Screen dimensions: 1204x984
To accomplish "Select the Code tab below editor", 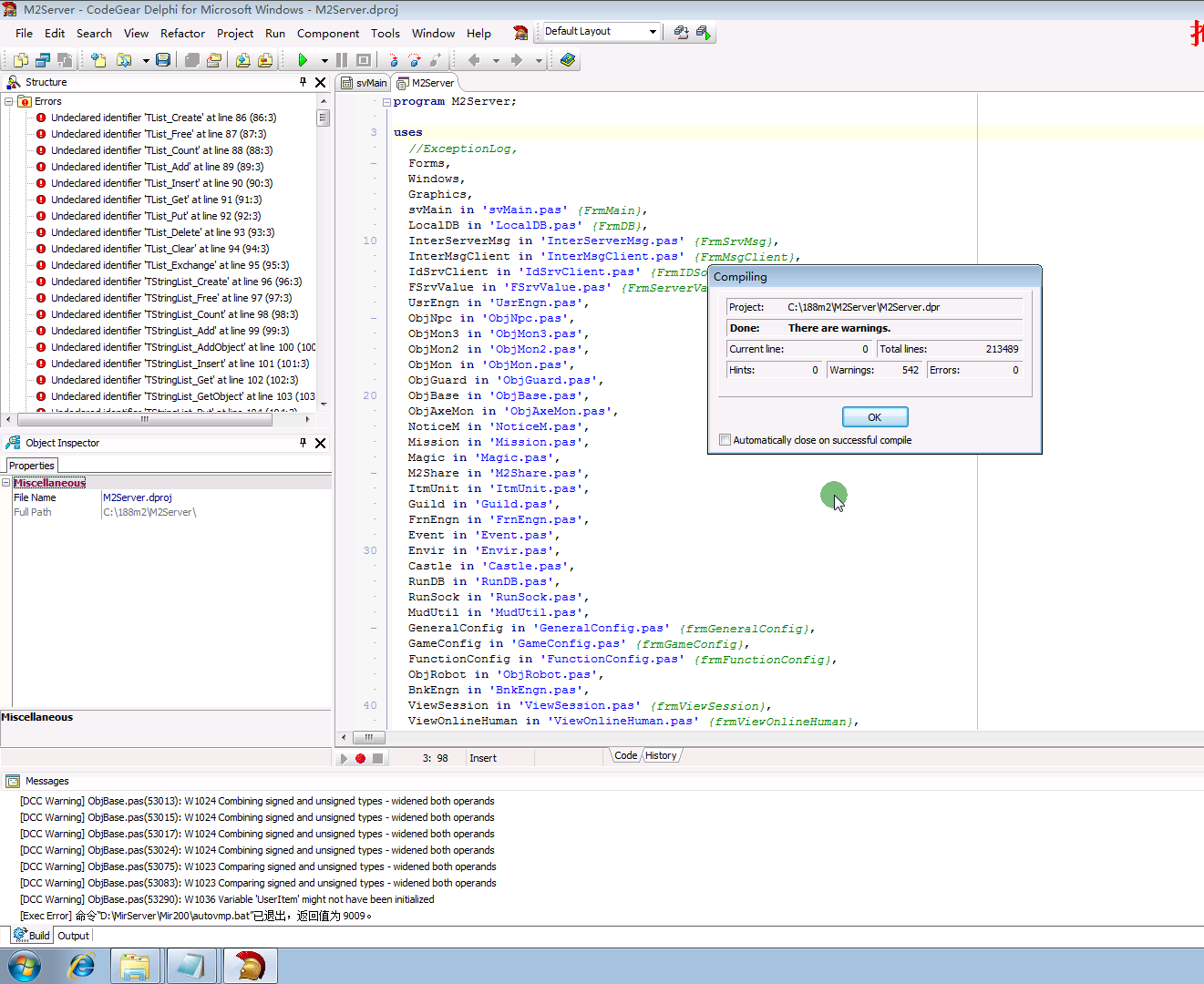I will [625, 755].
